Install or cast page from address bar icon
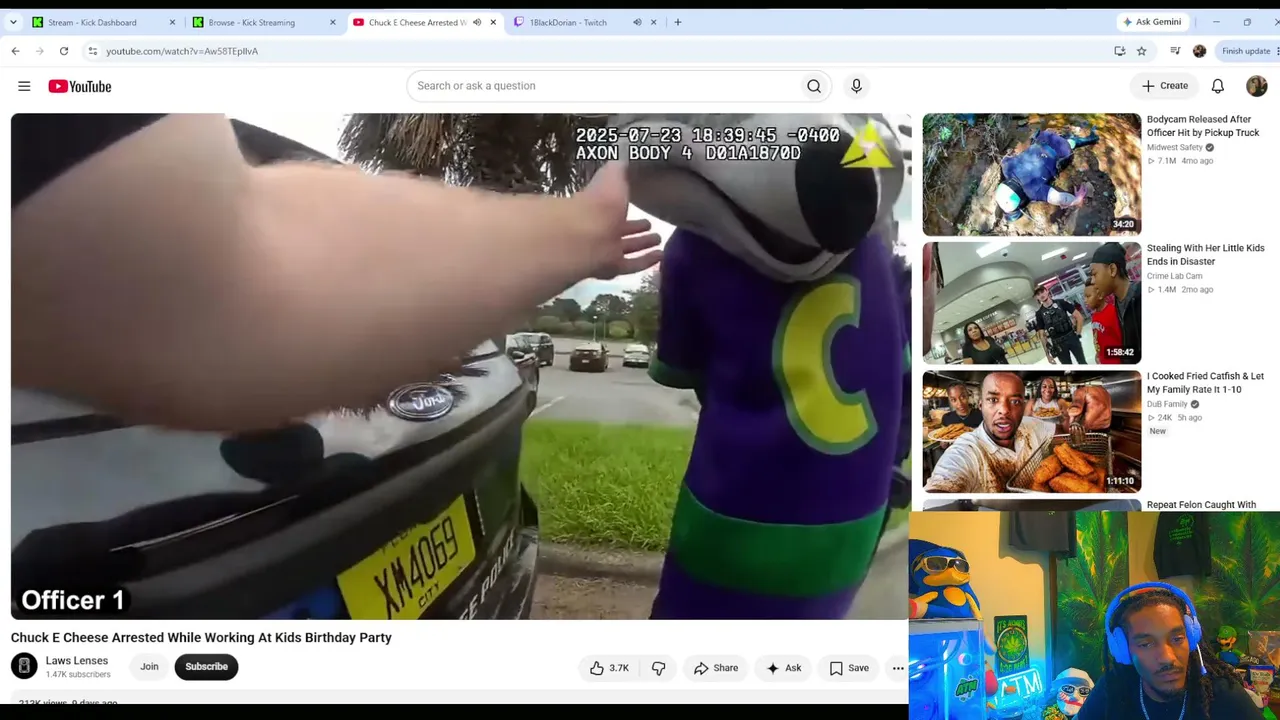The image size is (1280, 720). pos(1119,51)
